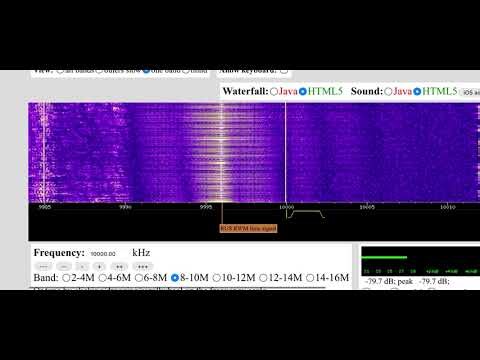Select Java option for Waterfall
Screen dimensions: 480x360
pyautogui.click(x=274, y=92)
